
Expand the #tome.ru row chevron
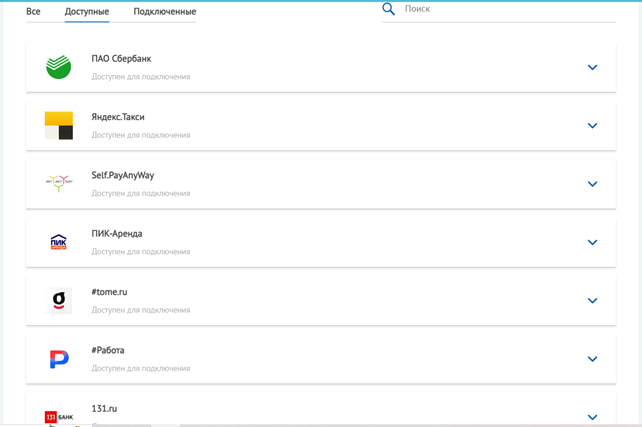pos(592,301)
